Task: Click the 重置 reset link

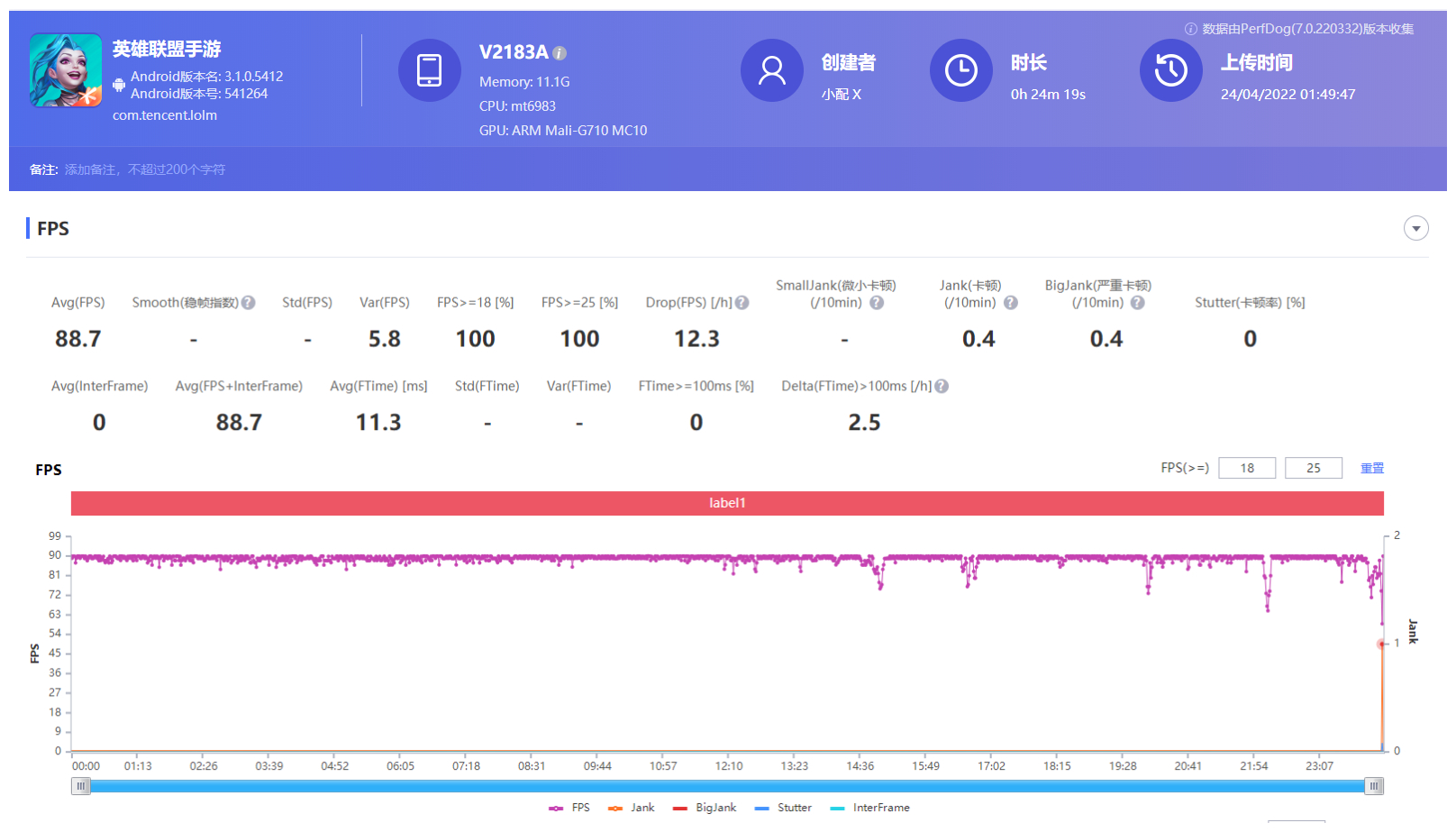Action: coord(1372,468)
